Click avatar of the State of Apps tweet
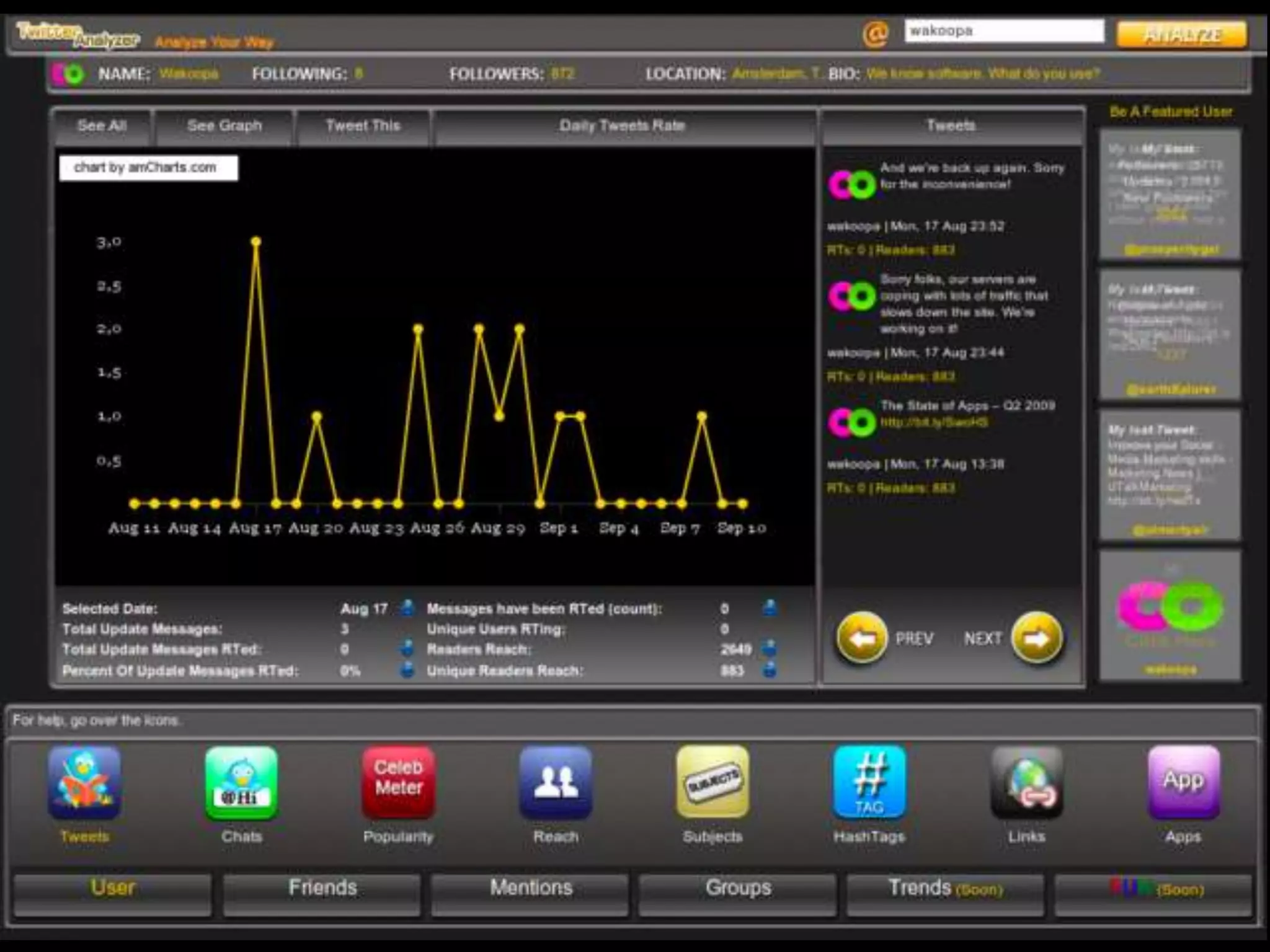Image resolution: width=1270 pixels, height=952 pixels. pyautogui.click(x=852, y=423)
